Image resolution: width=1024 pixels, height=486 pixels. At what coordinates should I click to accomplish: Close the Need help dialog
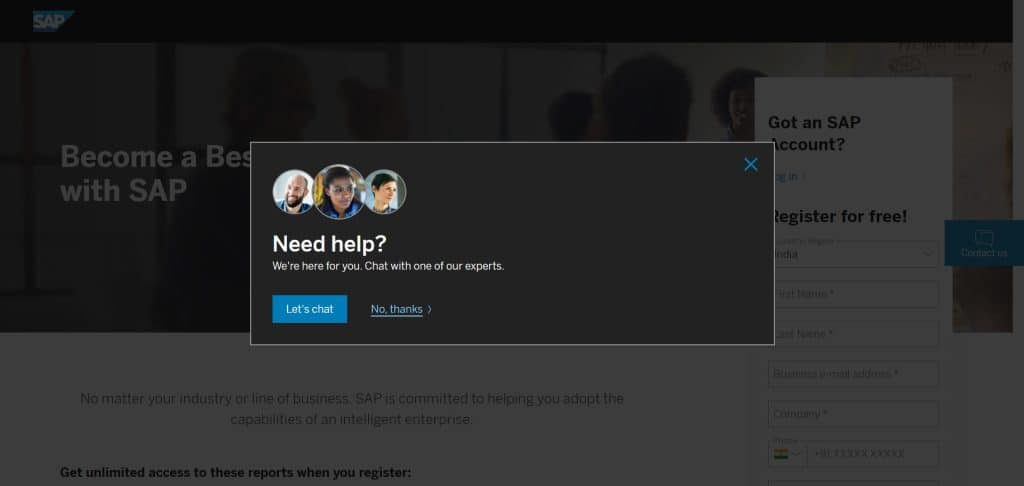click(x=750, y=165)
